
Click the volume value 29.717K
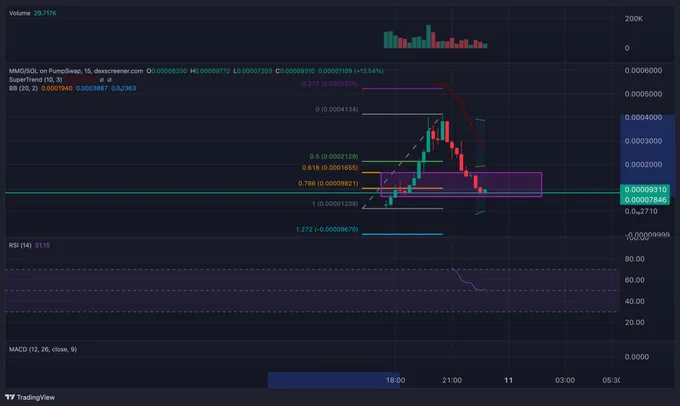coord(45,13)
